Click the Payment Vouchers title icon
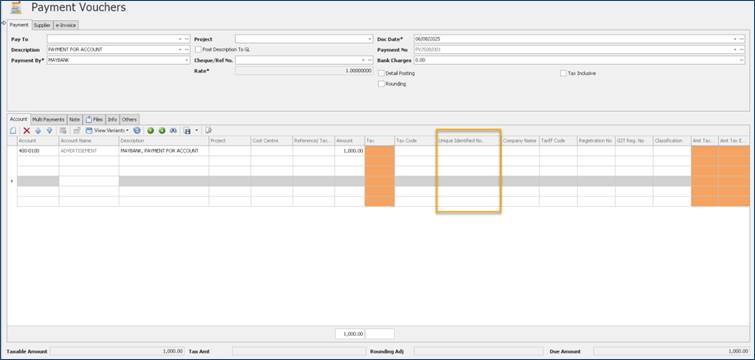Screen dimensions: 755x360 coord(16,8)
